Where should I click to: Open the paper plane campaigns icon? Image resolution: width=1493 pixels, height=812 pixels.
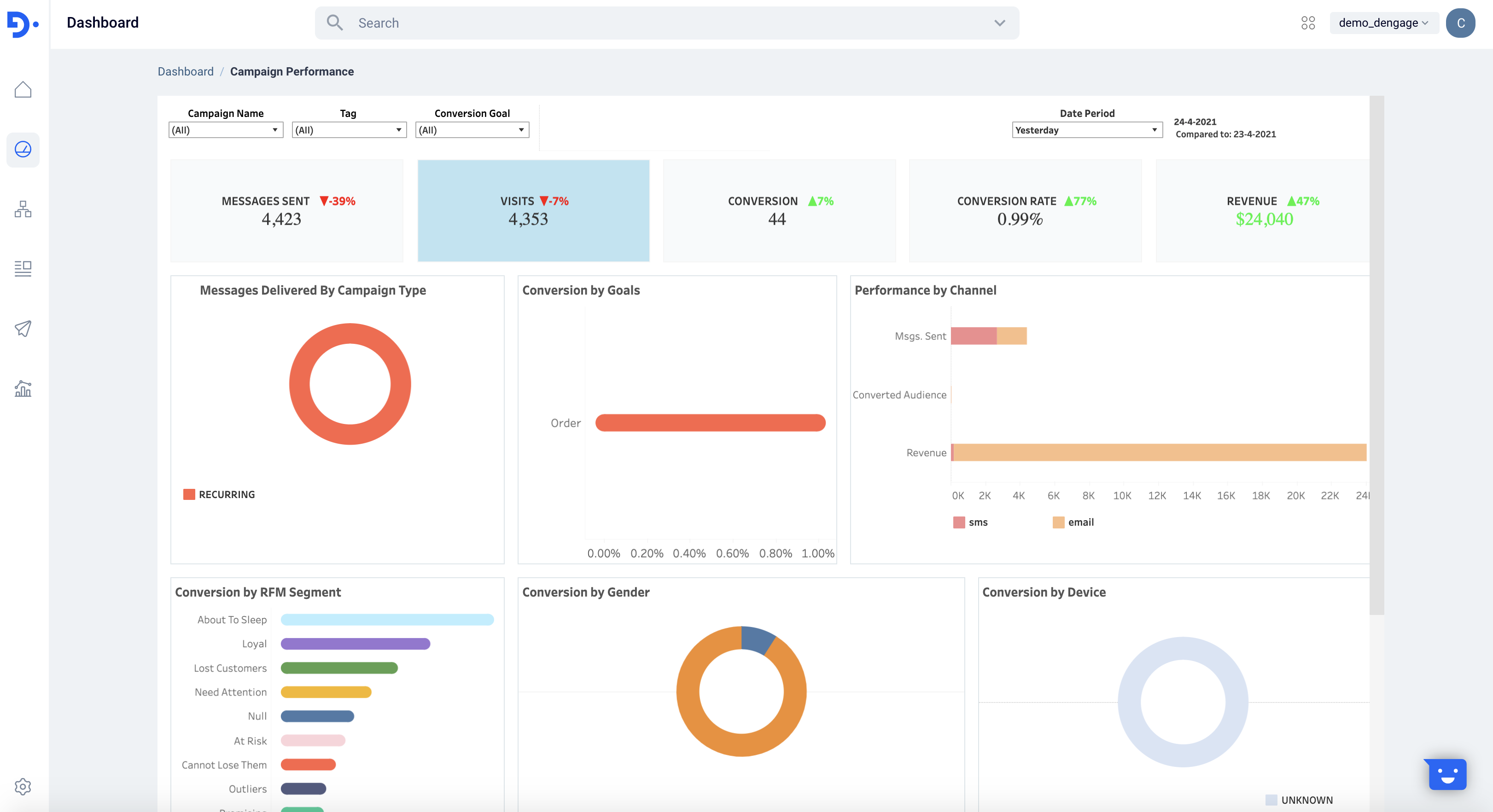tap(23, 328)
